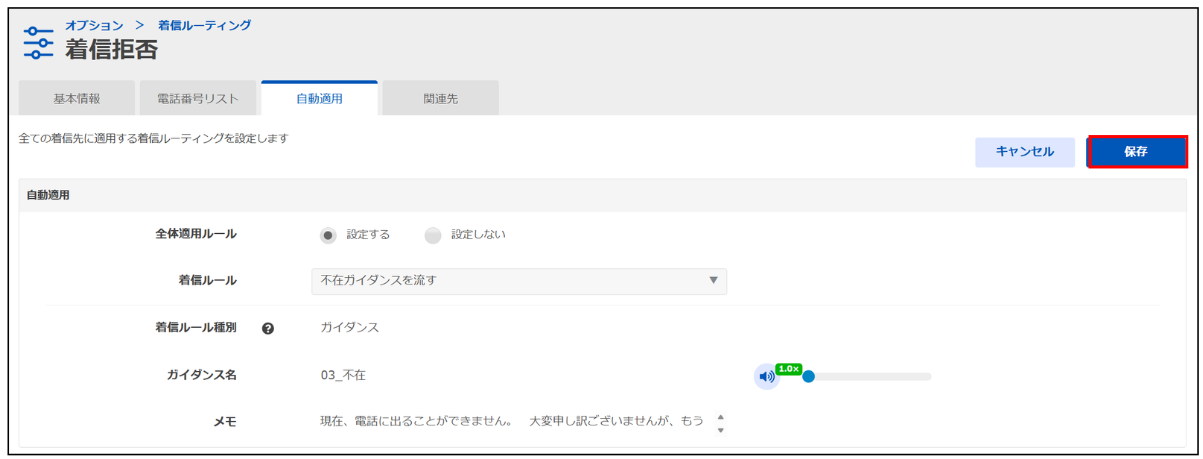Go to the 着信ルーティング breadcrumb link

tap(204, 25)
